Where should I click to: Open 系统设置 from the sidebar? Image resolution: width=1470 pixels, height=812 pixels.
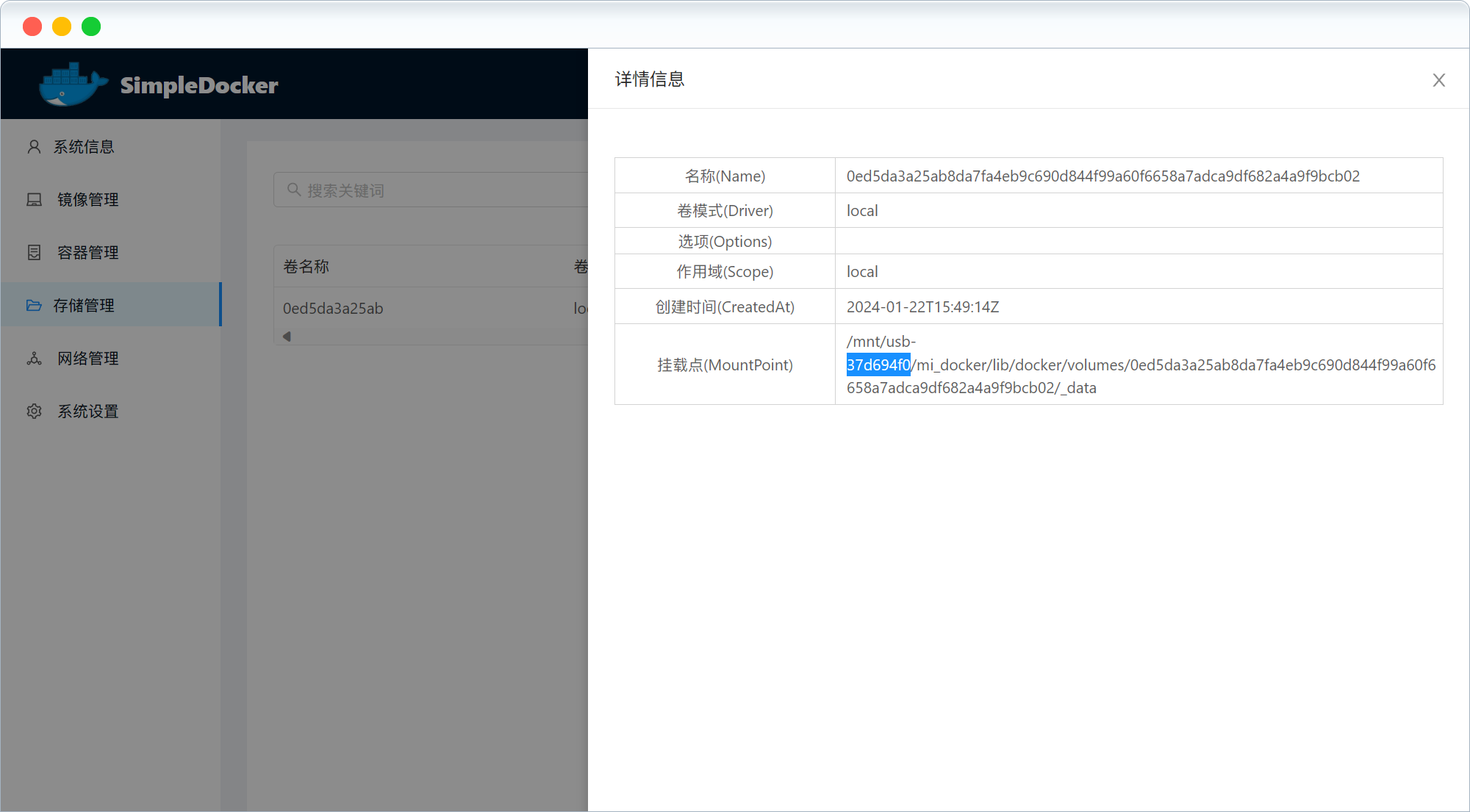pyautogui.click(x=88, y=412)
